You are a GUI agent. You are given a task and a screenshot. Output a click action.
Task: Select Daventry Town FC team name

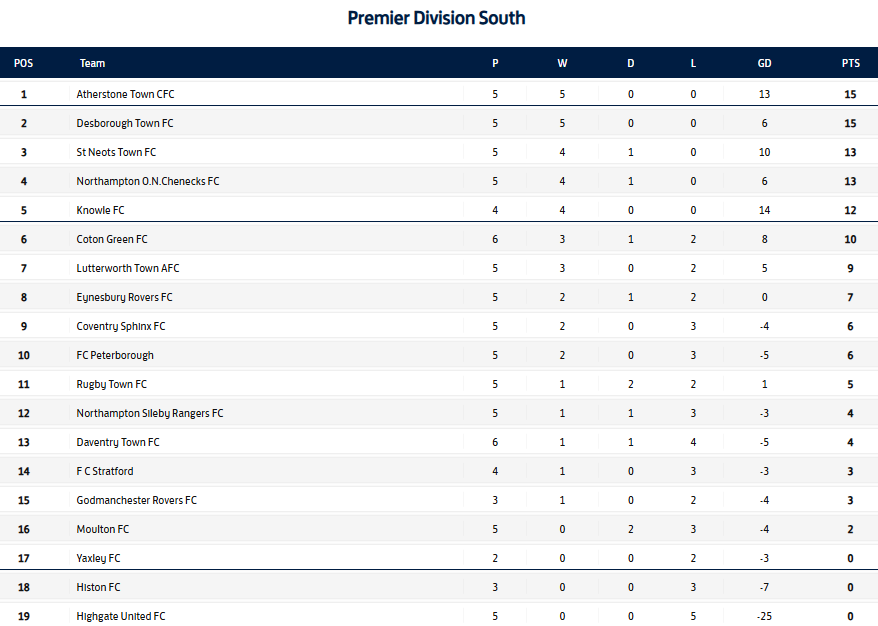118,442
